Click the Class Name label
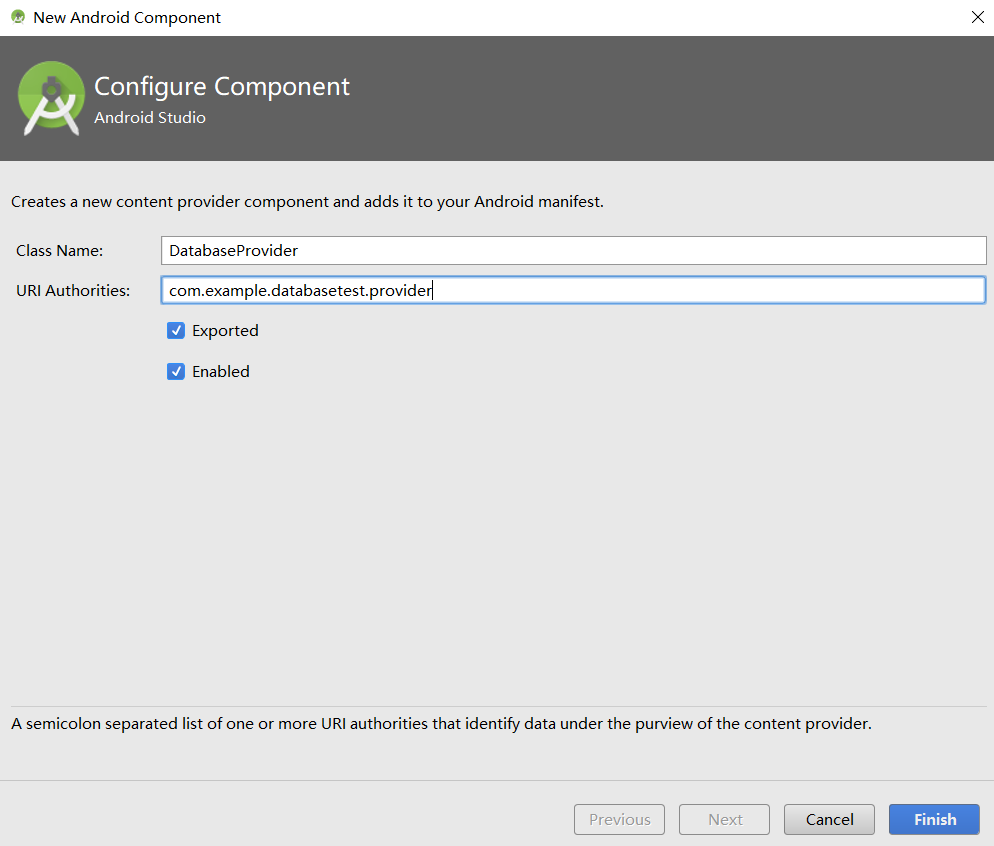 click(59, 250)
